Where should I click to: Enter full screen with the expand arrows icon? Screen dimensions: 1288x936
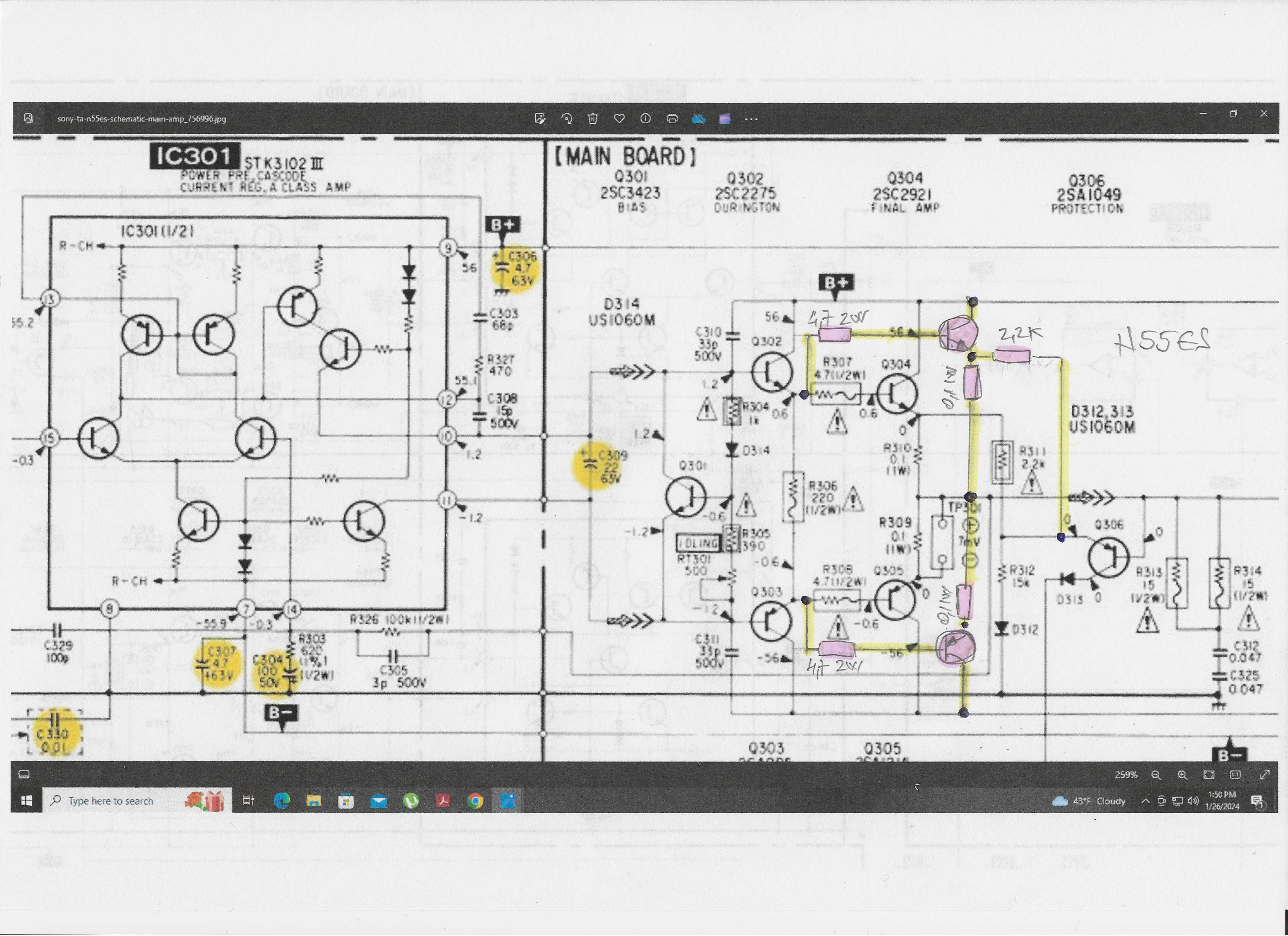[1264, 775]
